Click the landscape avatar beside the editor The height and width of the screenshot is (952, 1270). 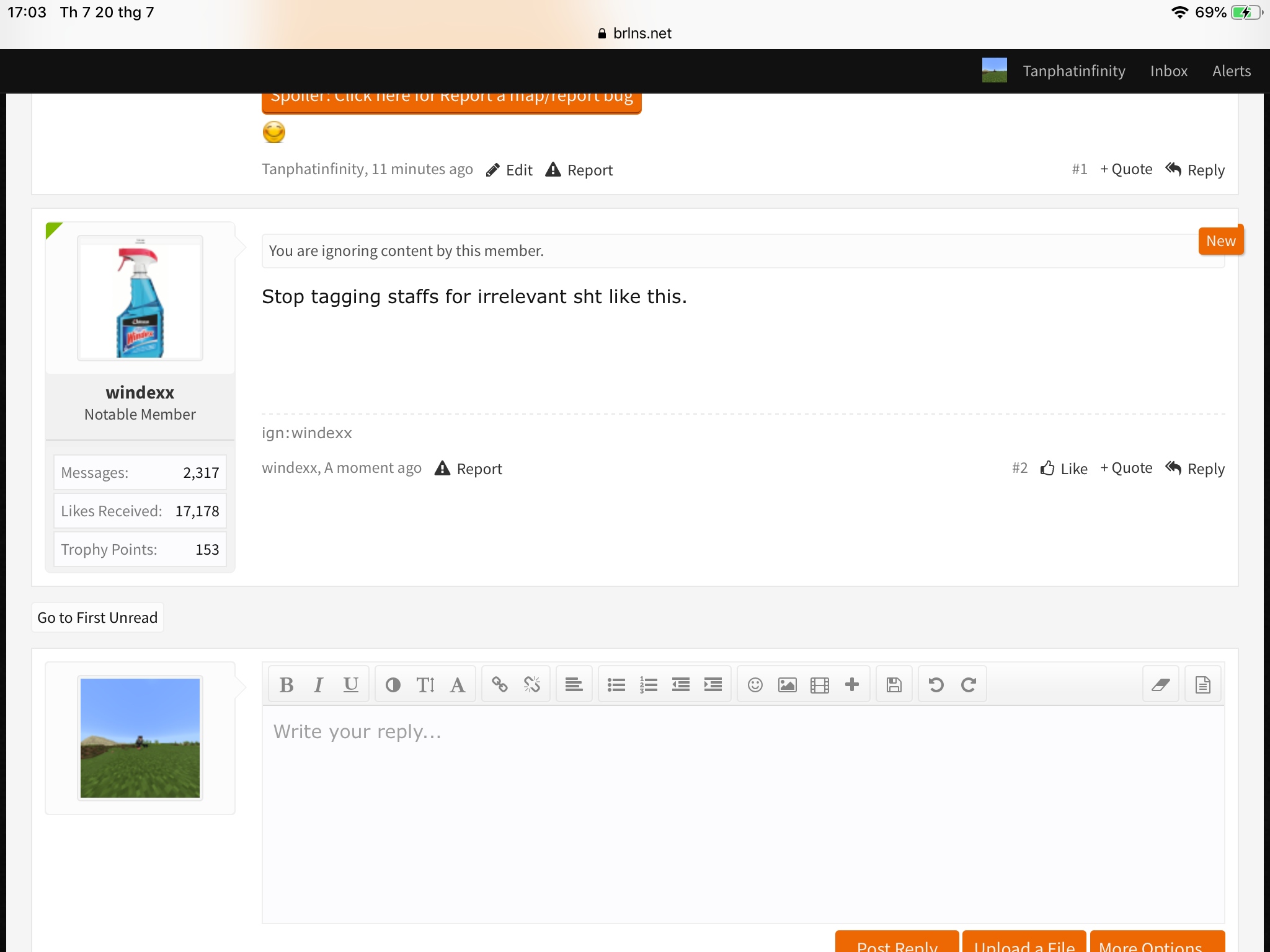pyautogui.click(x=140, y=738)
